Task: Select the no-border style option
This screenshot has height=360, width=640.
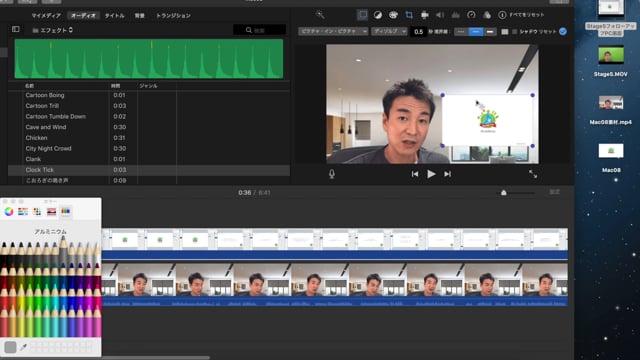Action: point(461,31)
